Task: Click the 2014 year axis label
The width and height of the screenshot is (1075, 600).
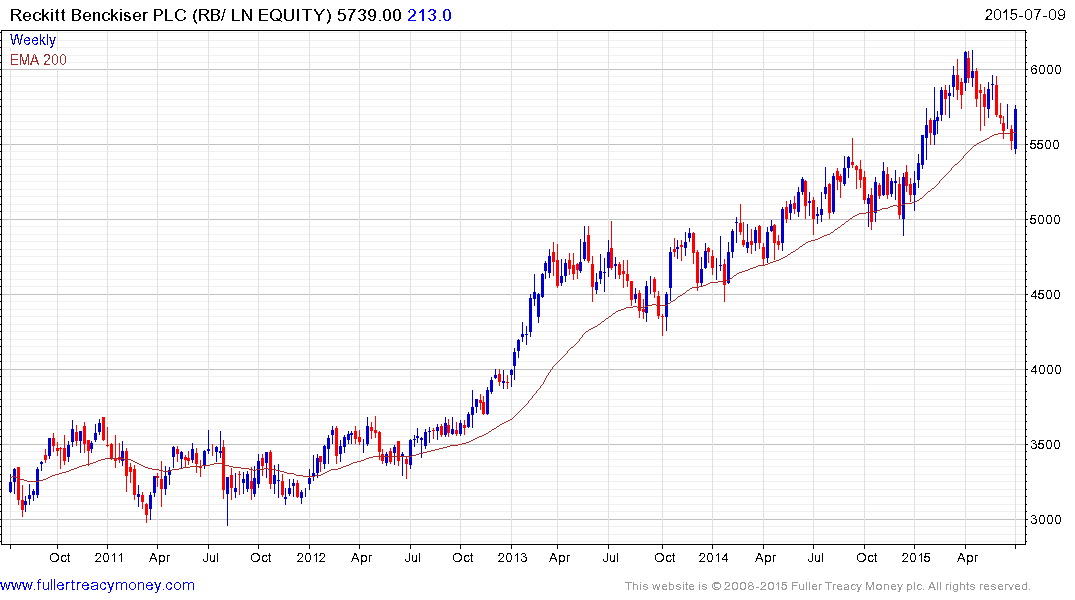Action: point(713,557)
